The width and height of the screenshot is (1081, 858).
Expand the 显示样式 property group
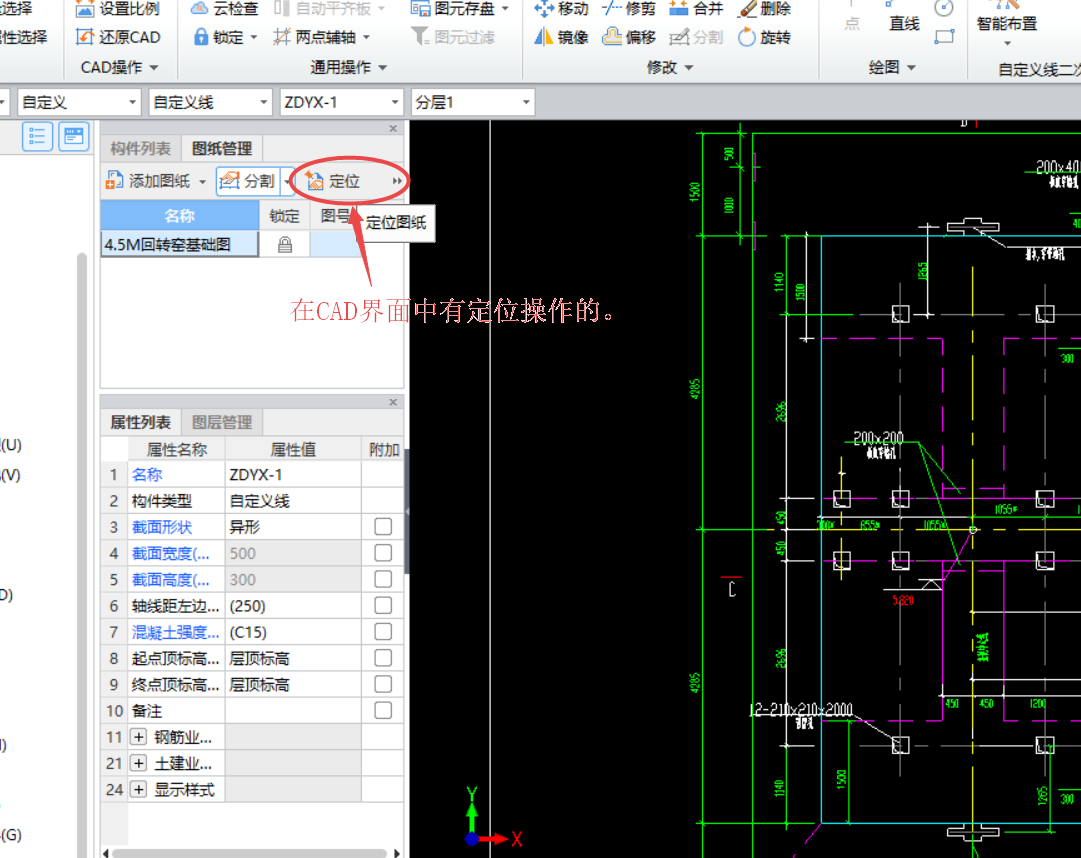click(x=139, y=790)
